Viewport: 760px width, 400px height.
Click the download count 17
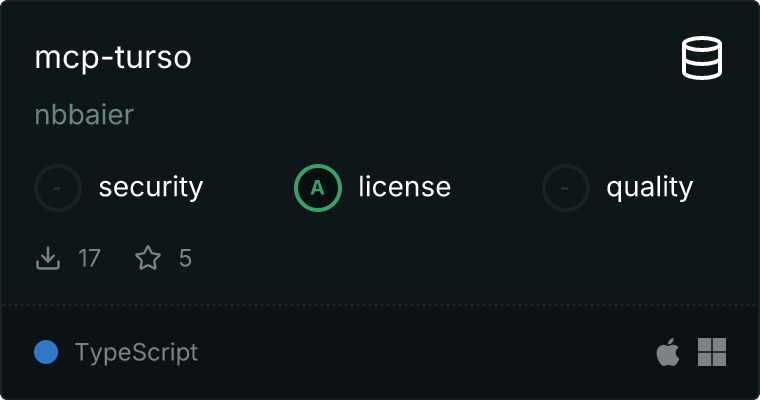click(x=89, y=259)
